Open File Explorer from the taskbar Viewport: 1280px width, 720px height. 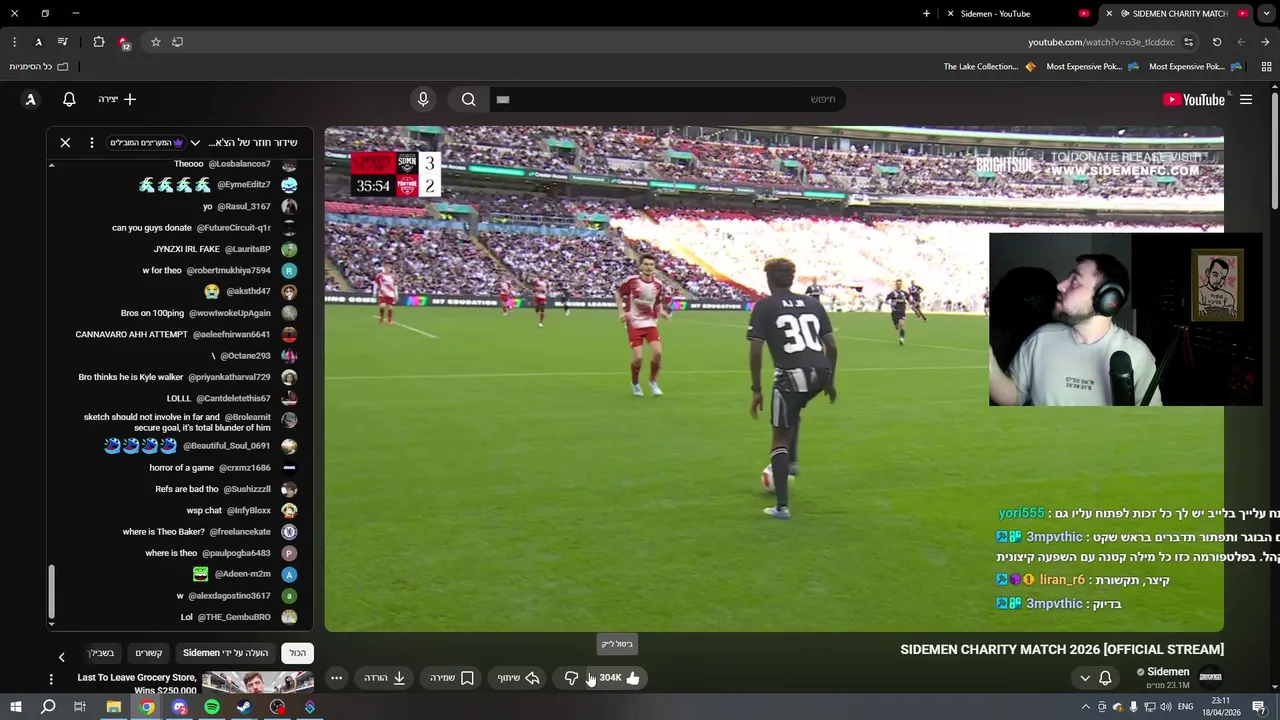pyautogui.click(x=113, y=707)
